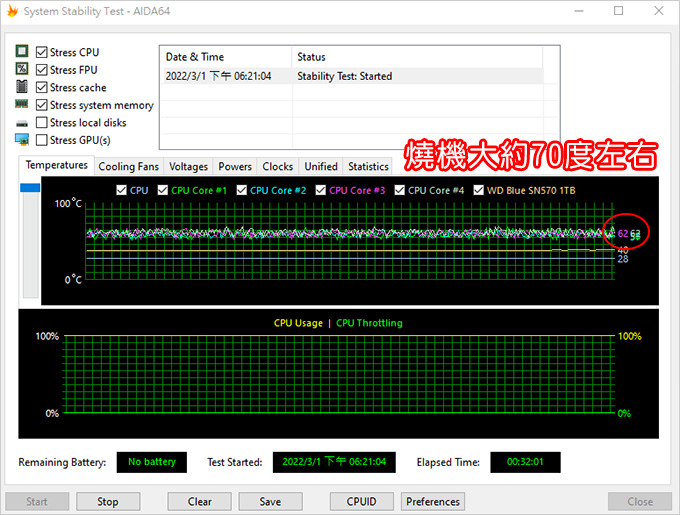Viewport: 680px width, 515px height.
Task: Switch to the Statistics tab
Action: coord(368,166)
